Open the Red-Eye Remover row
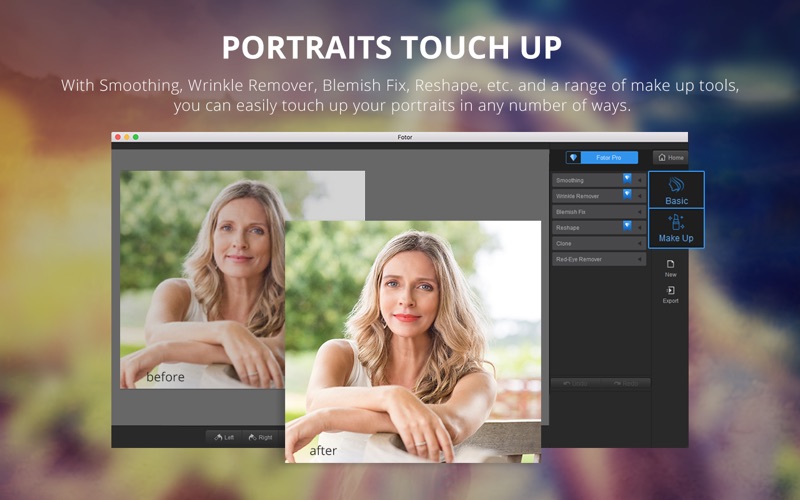This screenshot has height=500, width=800. click(x=598, y=259)
